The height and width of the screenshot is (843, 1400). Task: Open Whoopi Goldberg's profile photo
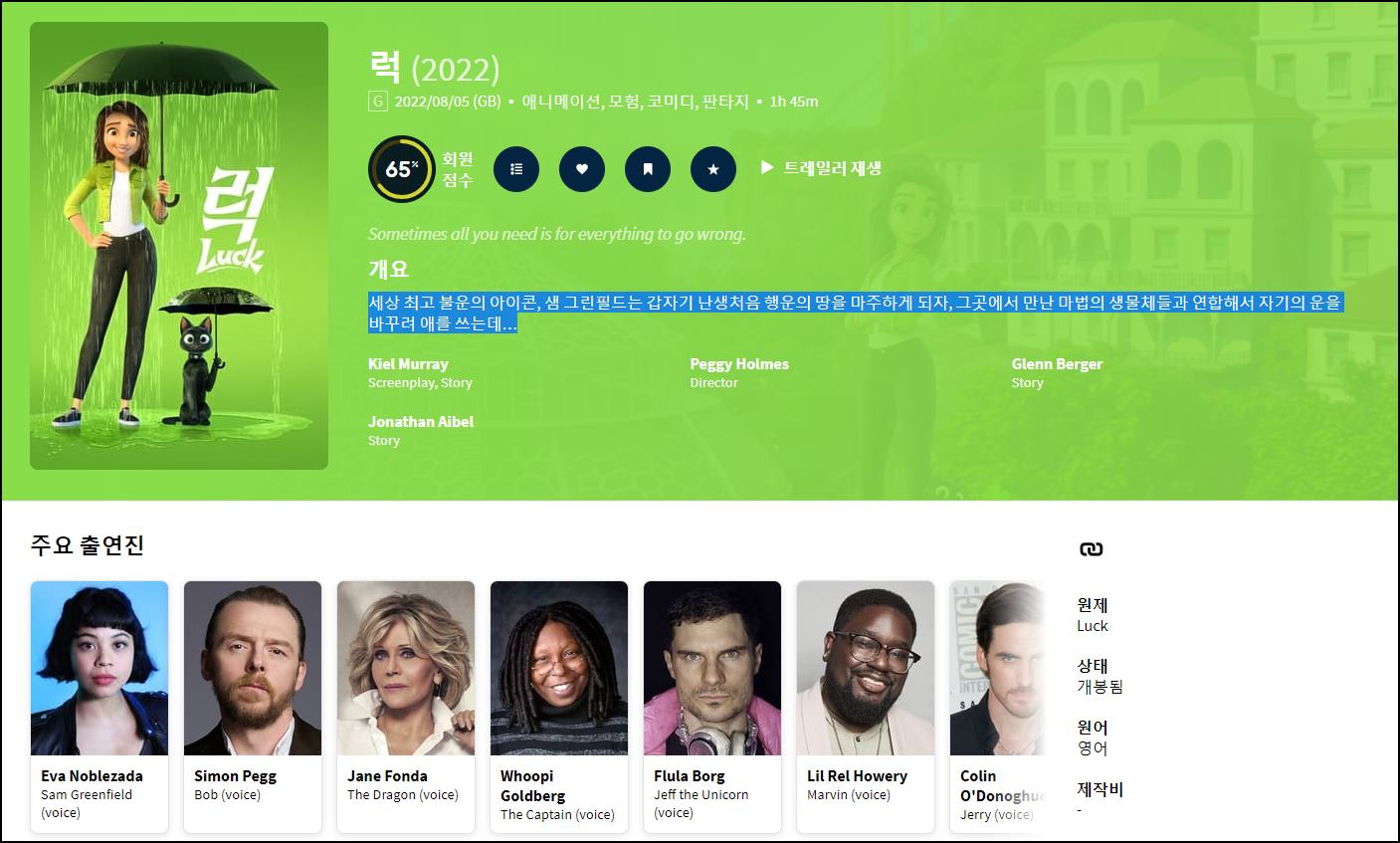559,668
